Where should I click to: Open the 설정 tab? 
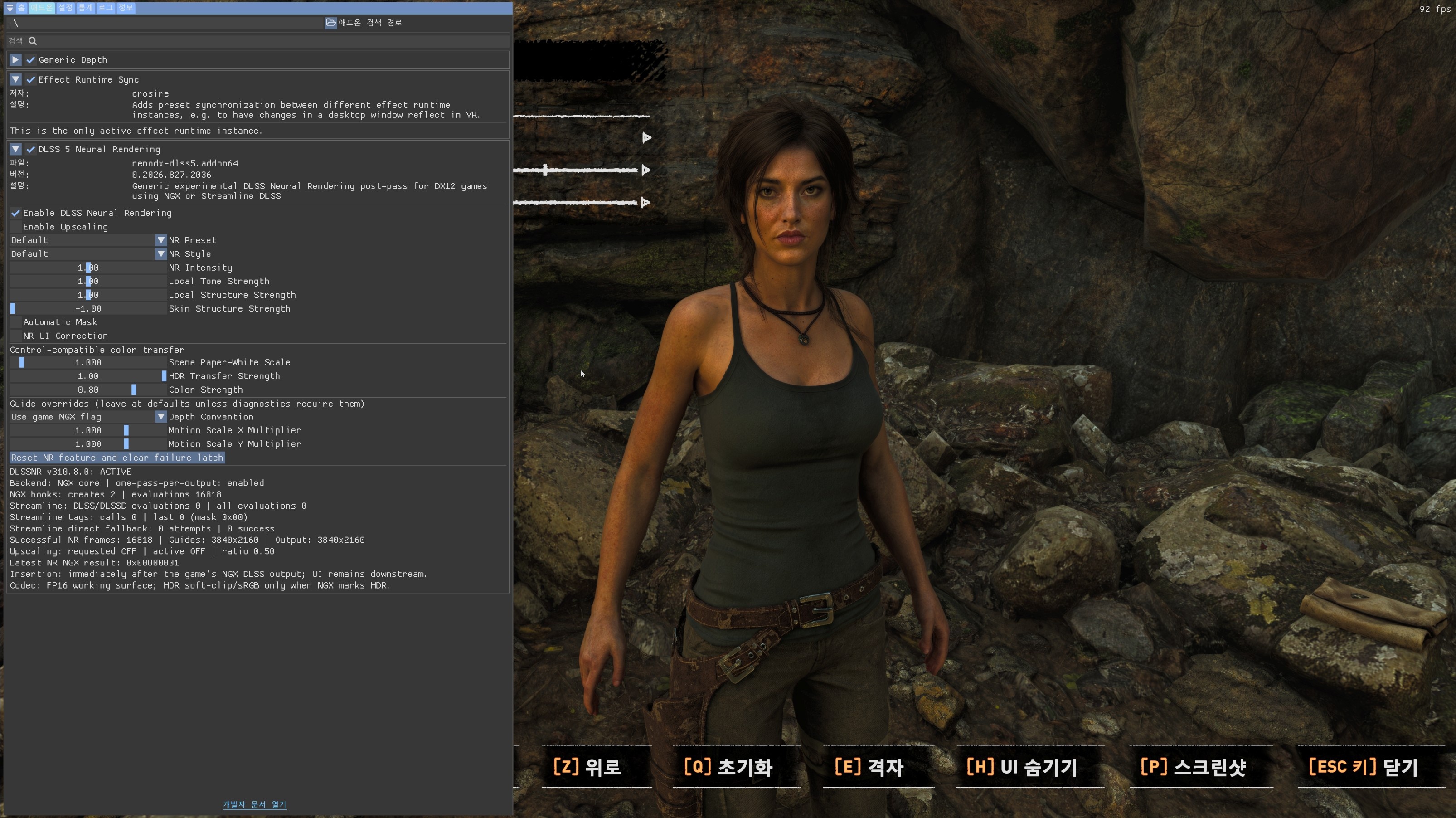(x=66, y=8)
